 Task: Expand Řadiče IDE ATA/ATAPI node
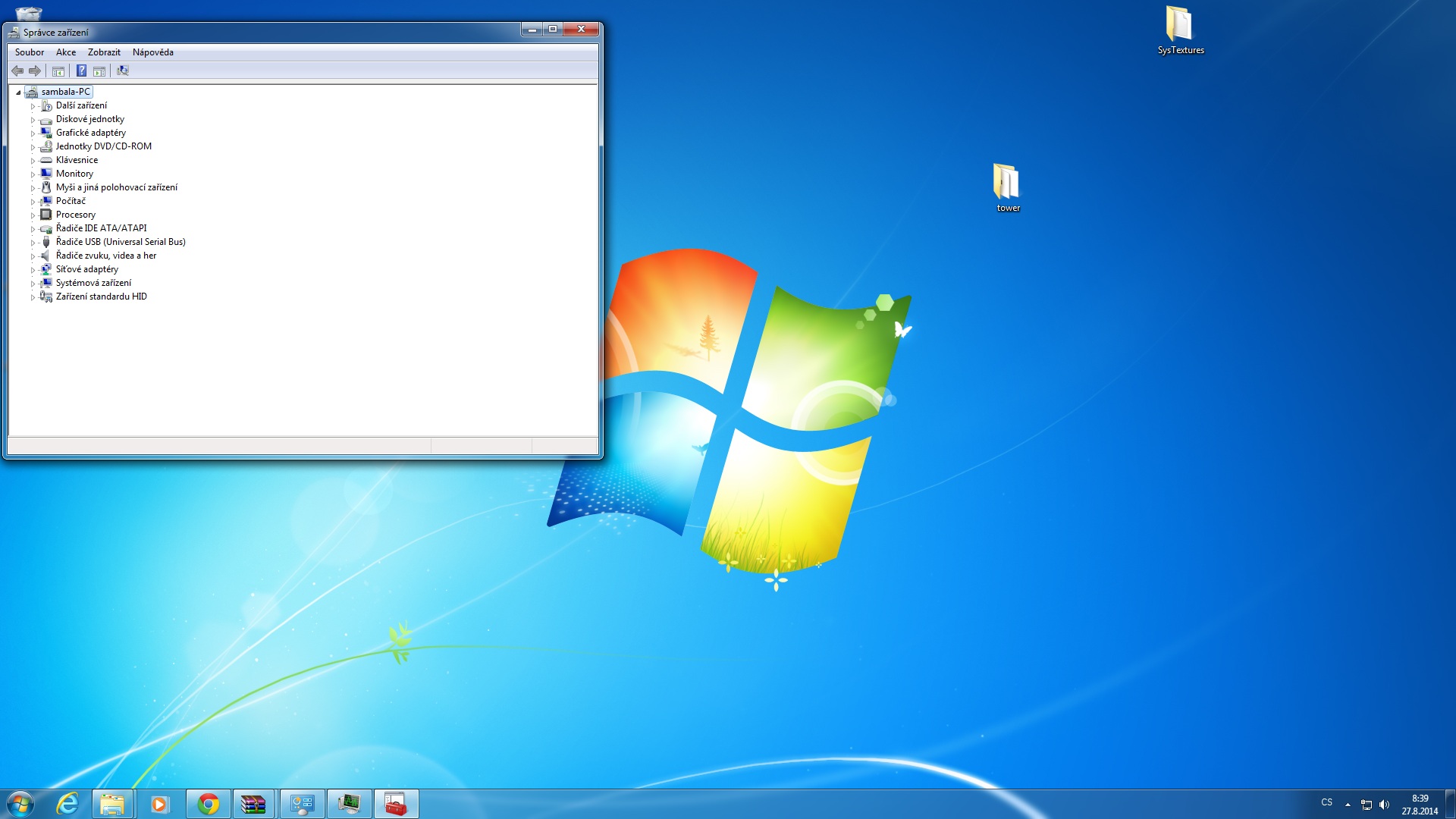click(33, 229)
